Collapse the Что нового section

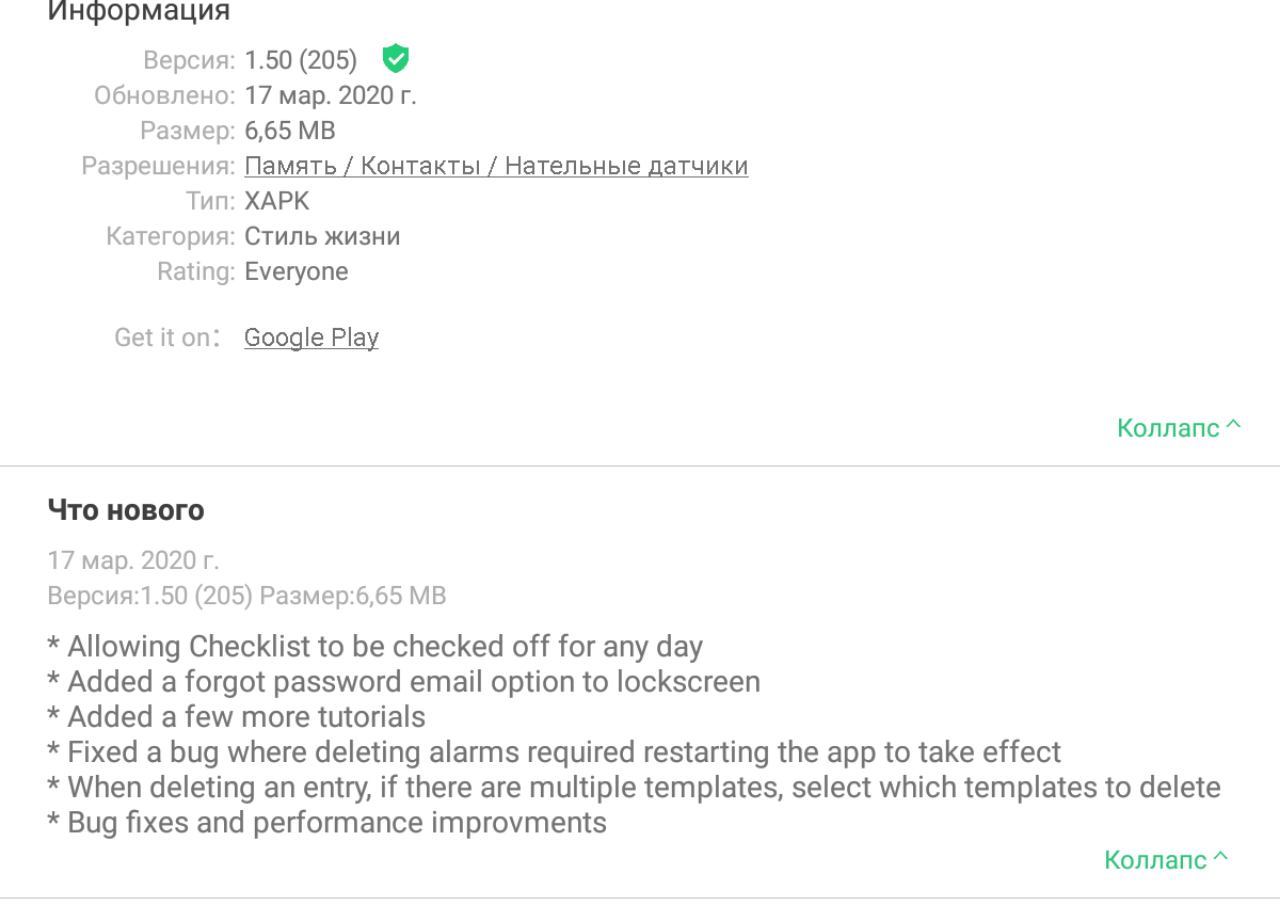pyautogui.click(x=1166, y=860)
